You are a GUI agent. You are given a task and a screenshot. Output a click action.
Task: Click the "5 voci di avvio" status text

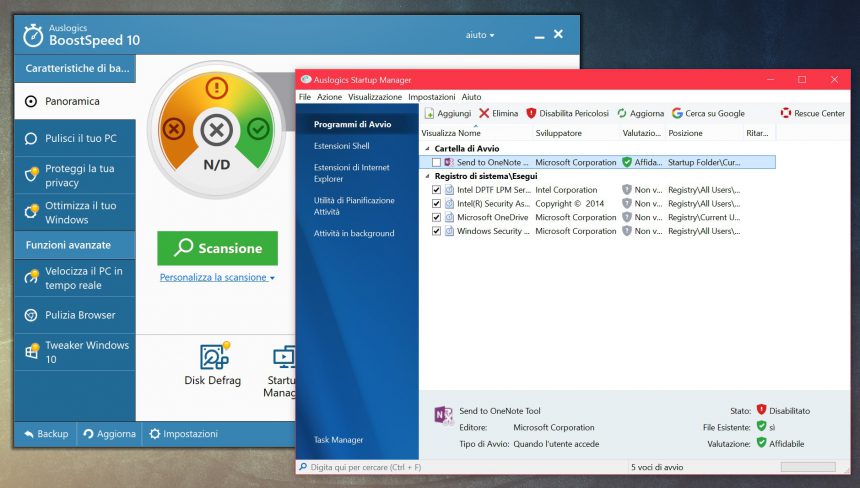[x=657, y=467]
